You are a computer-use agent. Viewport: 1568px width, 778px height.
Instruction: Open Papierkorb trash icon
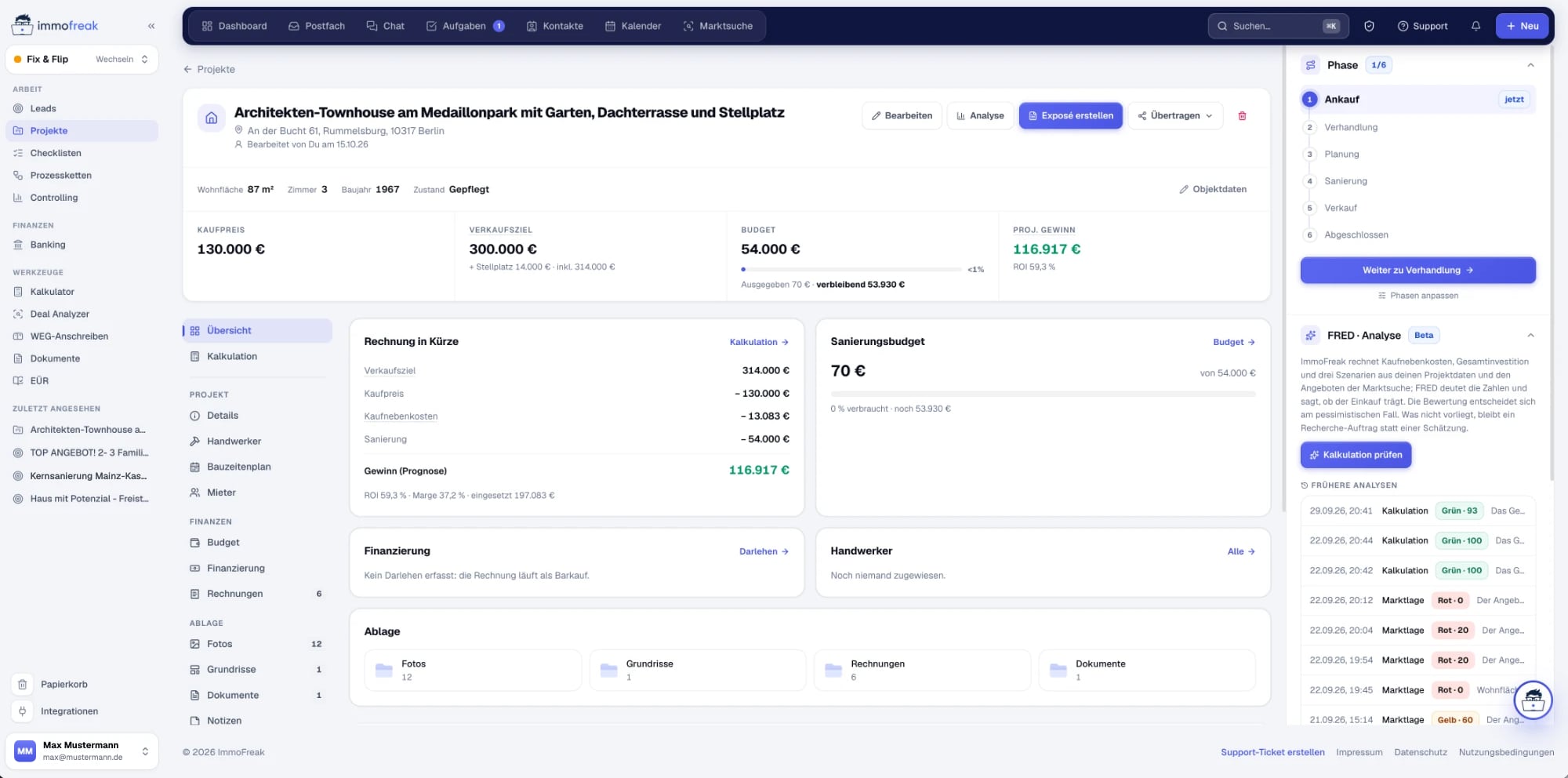(x=23, y=684)
